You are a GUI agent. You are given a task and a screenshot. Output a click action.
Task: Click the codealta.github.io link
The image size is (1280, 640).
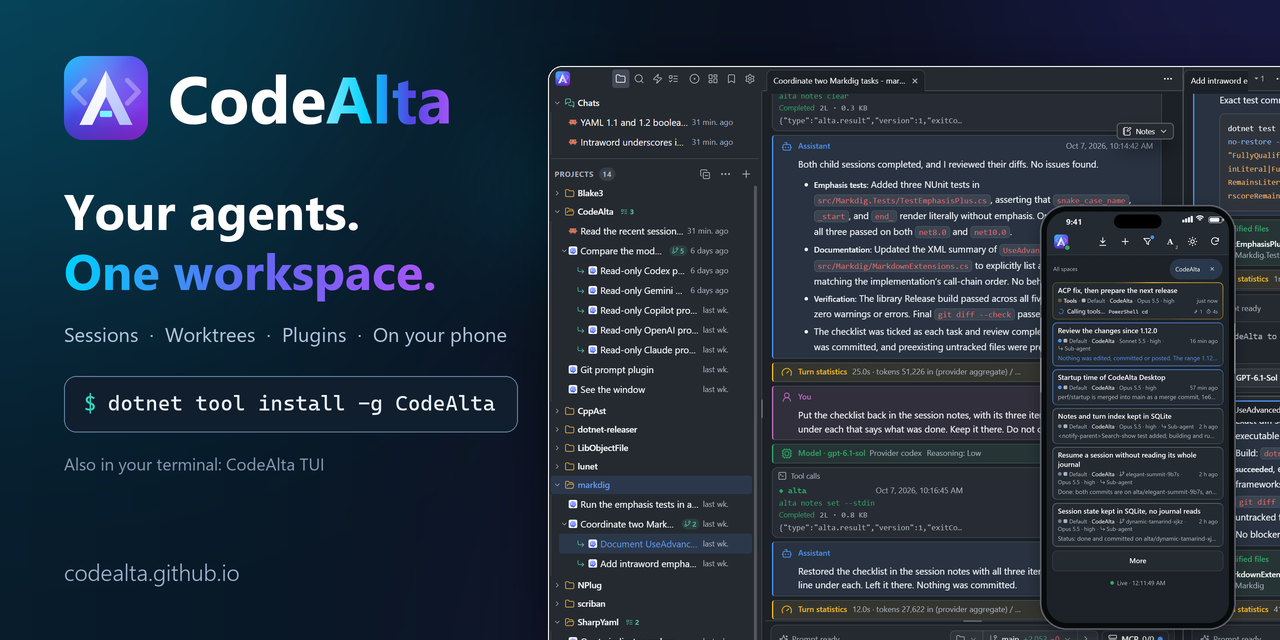[x=152, y=574]
